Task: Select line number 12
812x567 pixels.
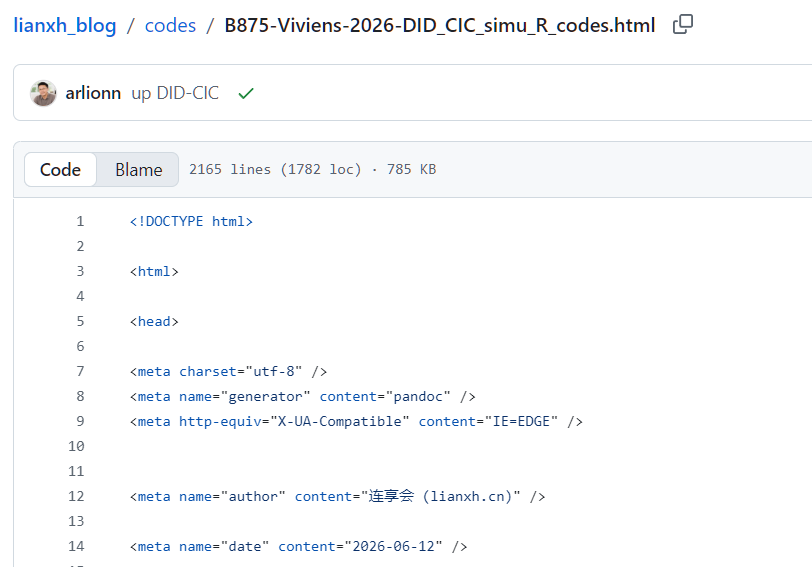Action: pos(76,497)
